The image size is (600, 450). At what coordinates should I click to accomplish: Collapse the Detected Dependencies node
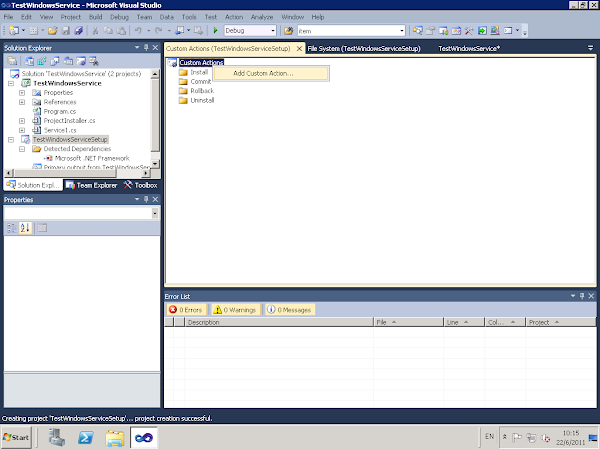pyautogui.click(x=22, y=149)
